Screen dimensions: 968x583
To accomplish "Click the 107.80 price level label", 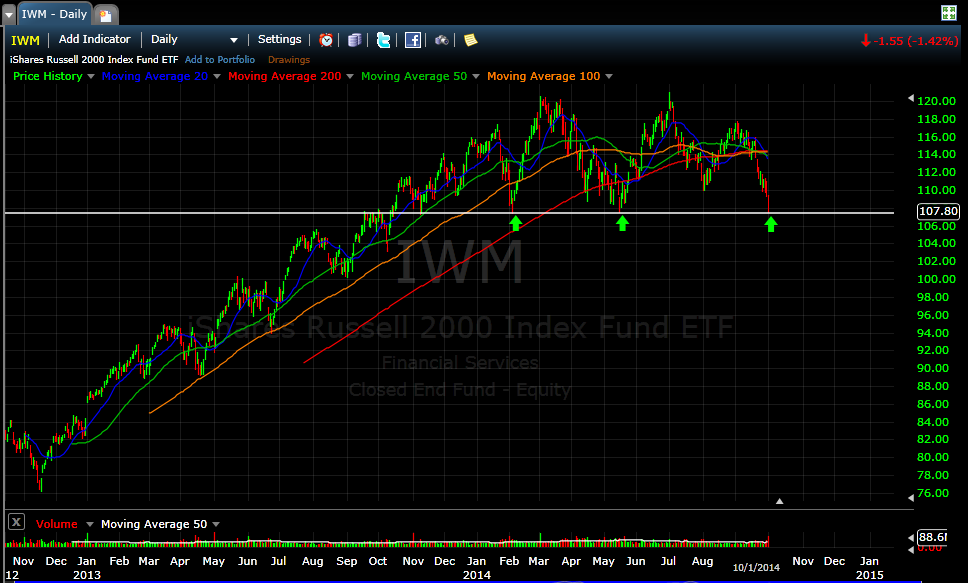I will pos(938,211).
